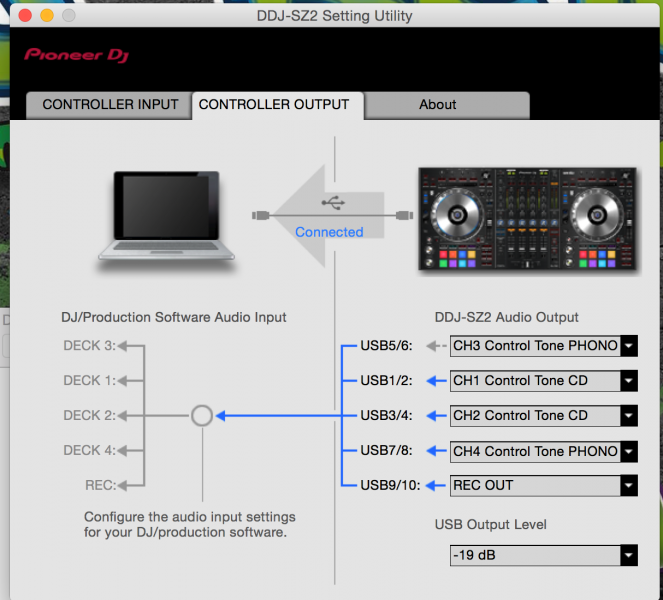Open the USB1/2 CH1 Control Tone dropdown
The width and height of the screenshot is (663, 600).
pyautogui.click(x=543, y=381)
